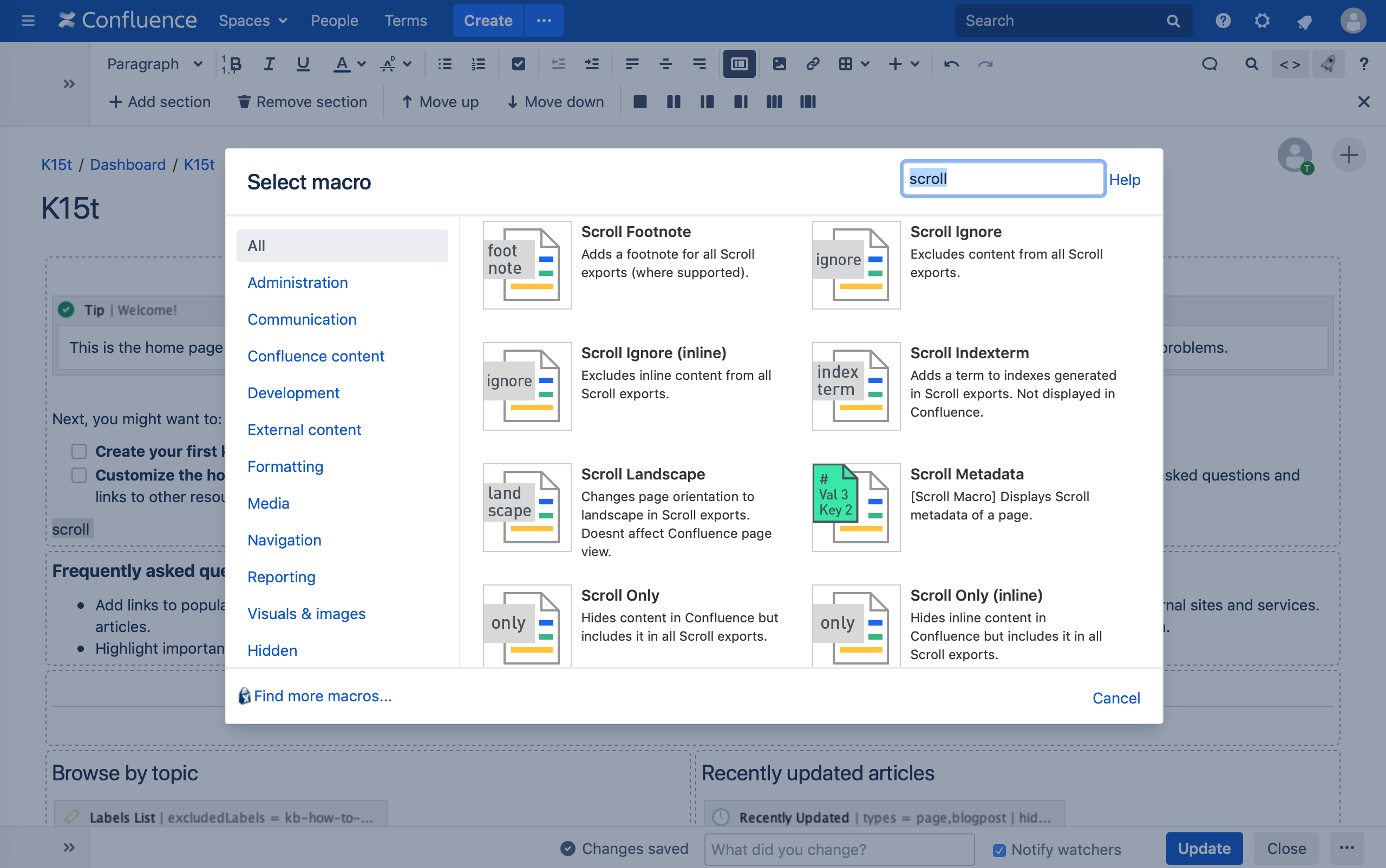The height and width of the screenshot is (868, 1386).
Task: Open the Paragraph style dropdown
Action: pos(153,64)
